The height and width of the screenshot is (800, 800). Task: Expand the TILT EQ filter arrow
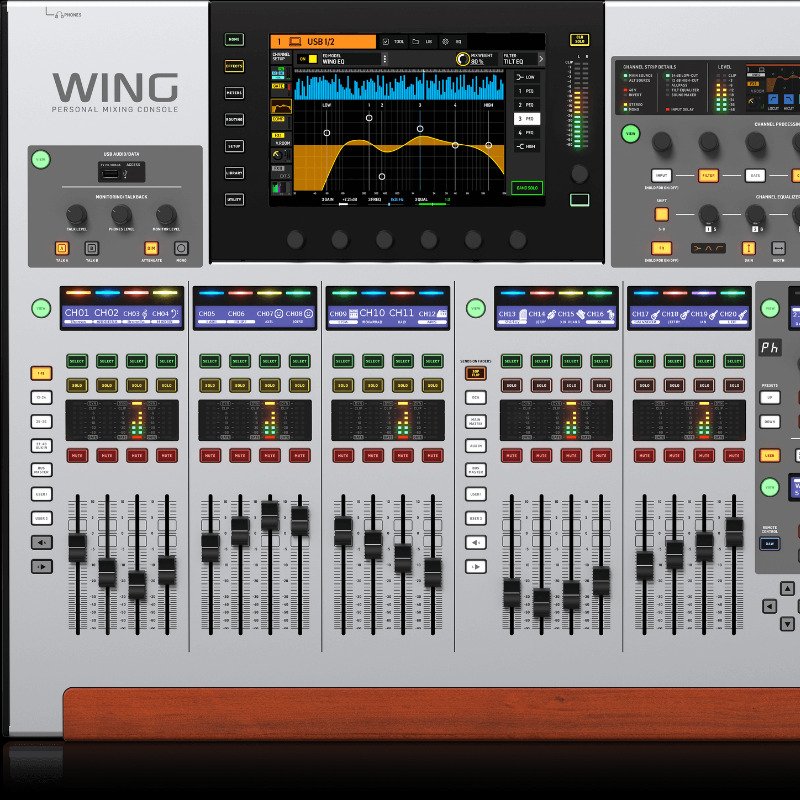pyautogui.click(x=541, y=59)
